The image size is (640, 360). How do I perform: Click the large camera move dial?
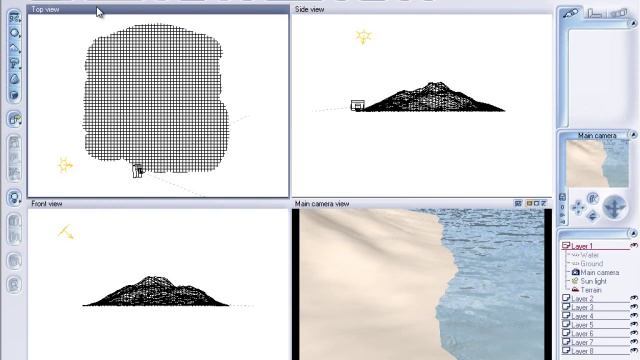coord(615,207)
